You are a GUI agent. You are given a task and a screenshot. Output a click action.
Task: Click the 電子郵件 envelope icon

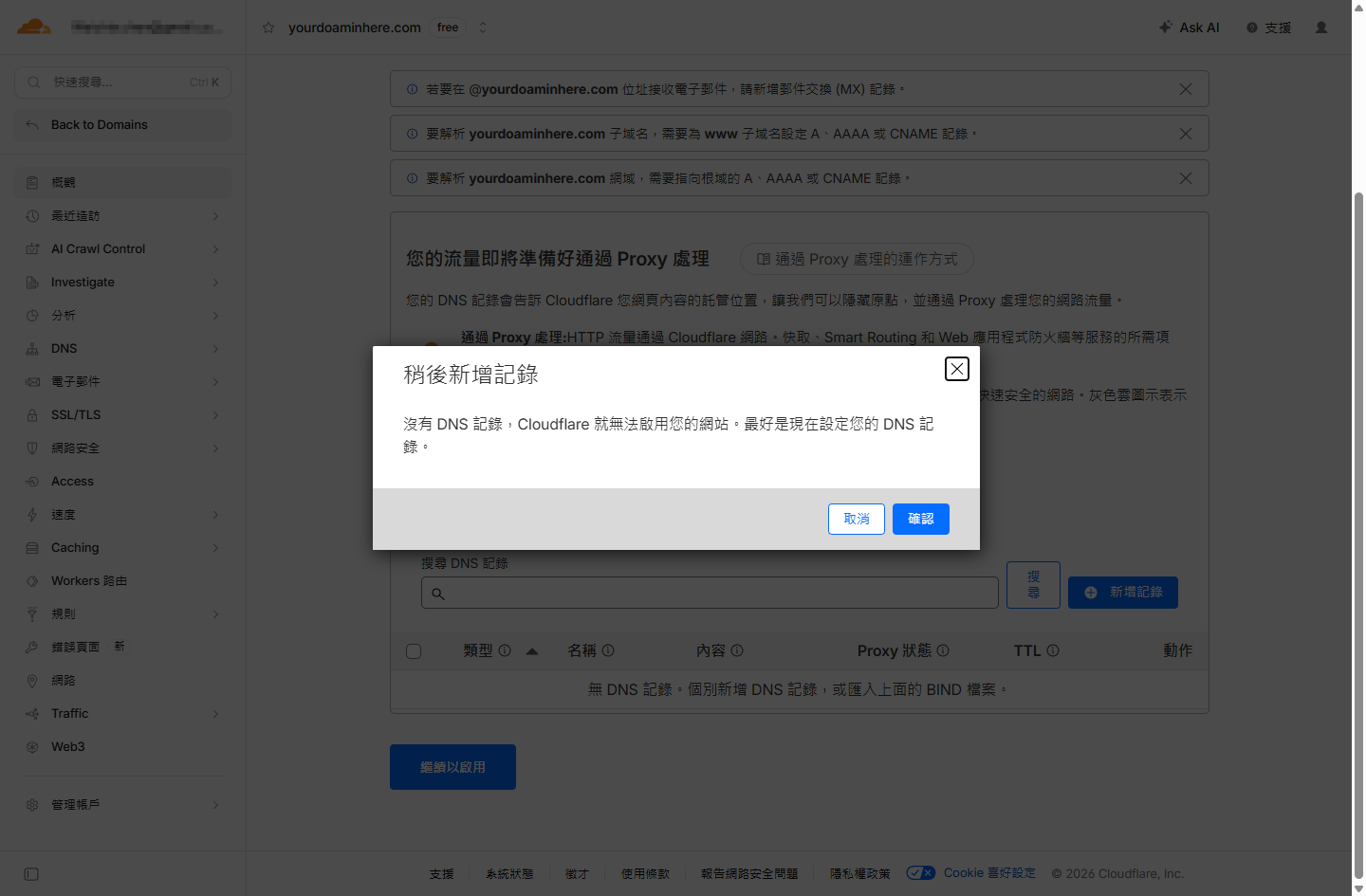click(x=32, y=382)
